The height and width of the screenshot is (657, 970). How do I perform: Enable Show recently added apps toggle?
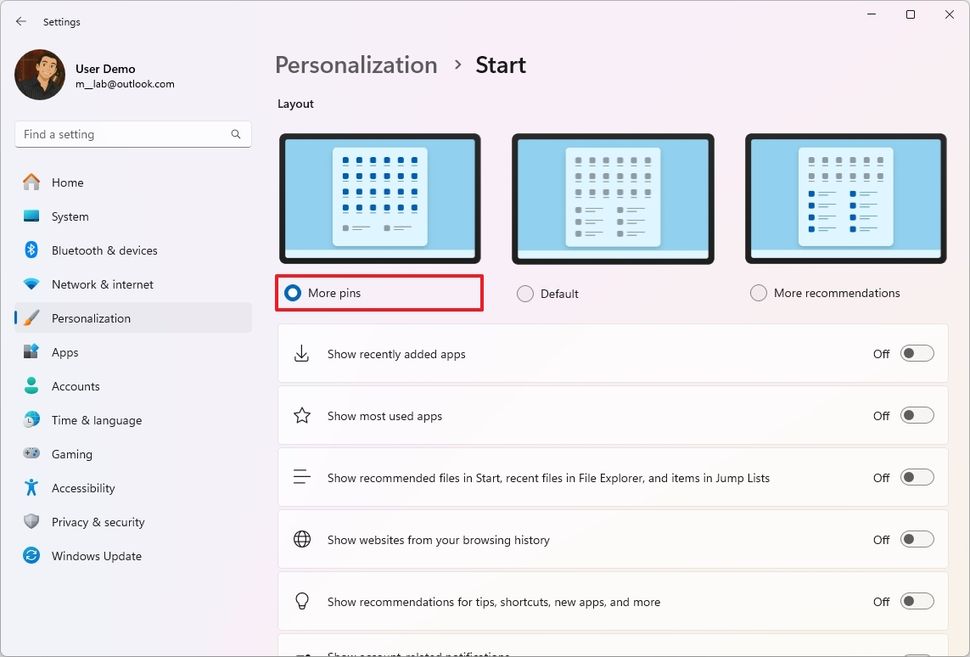click(x=916, y=354)
